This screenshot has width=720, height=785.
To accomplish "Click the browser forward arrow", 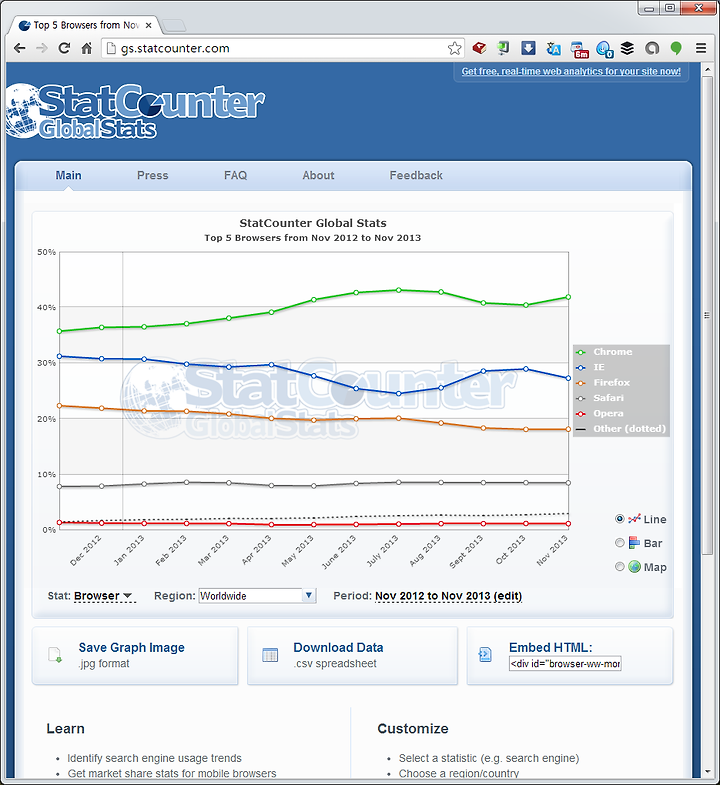I will pos(42,49).
